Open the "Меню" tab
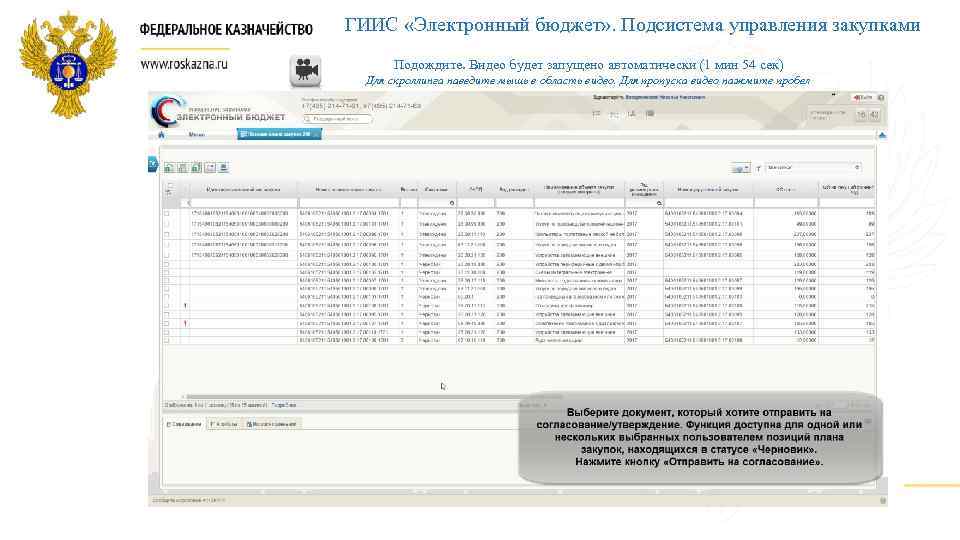The width and height of the screenshot is (960, 540). point(197,135)
